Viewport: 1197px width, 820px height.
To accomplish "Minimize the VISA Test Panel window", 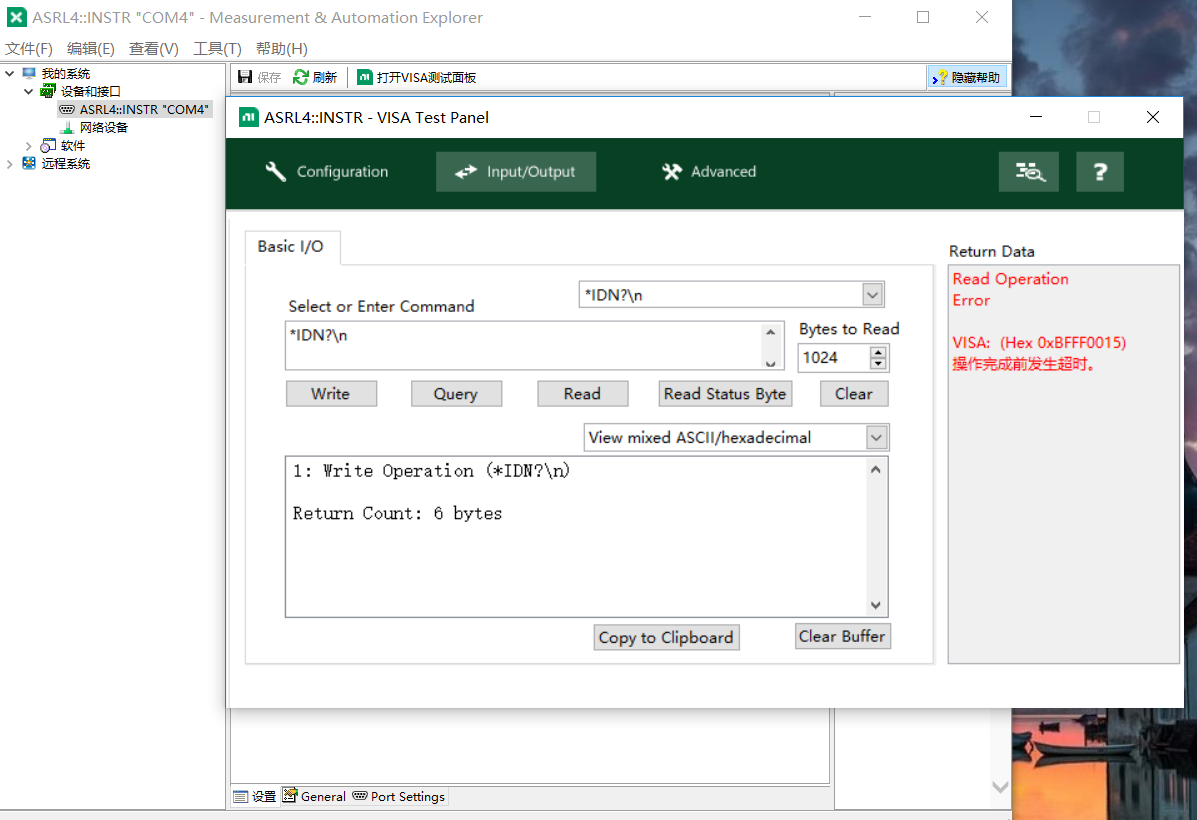I will pos(1036,117).
